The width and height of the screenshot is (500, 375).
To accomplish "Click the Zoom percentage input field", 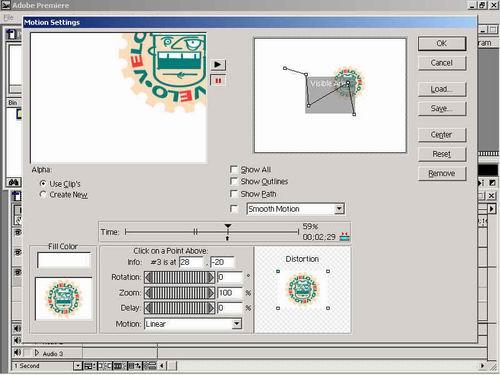I will click(230, 293).
